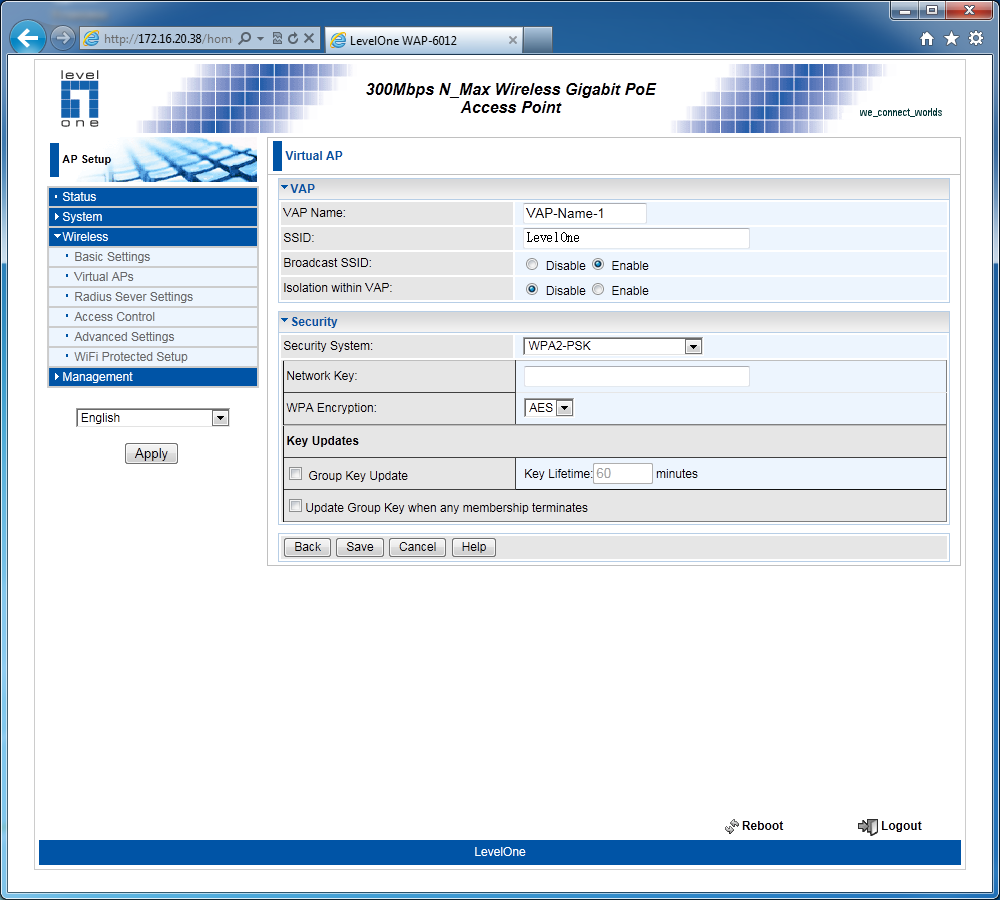1000x900 pixels.
Task: Select the LevelOne WAP-6012 tab
Action: click(x=423, y=40)
